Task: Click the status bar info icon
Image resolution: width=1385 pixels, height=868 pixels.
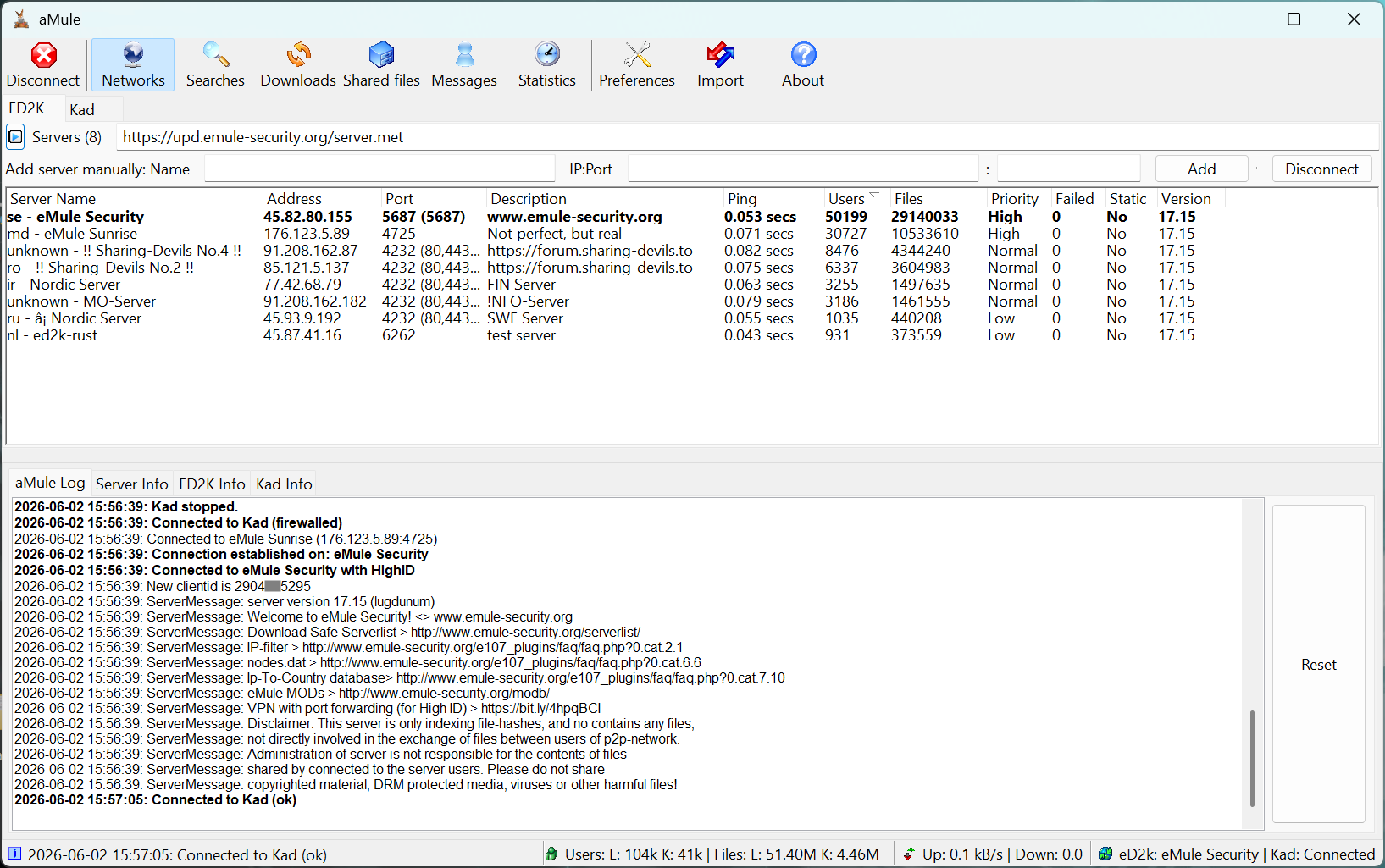Action: coord(14,854)
